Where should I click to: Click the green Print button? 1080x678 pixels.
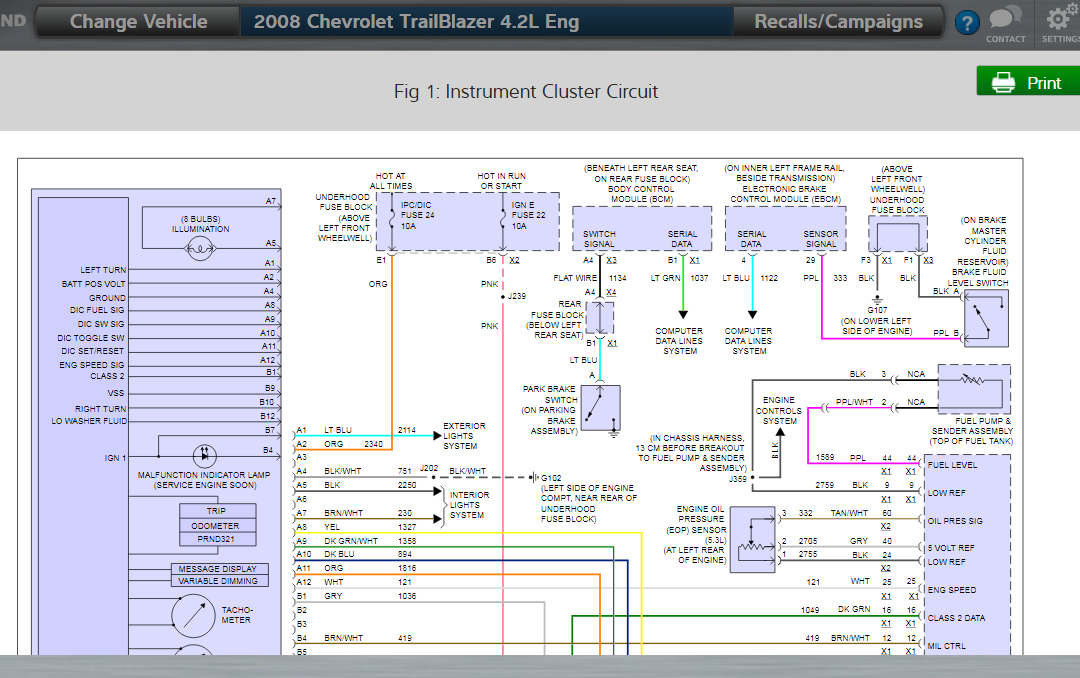(x=1028, y=82)
